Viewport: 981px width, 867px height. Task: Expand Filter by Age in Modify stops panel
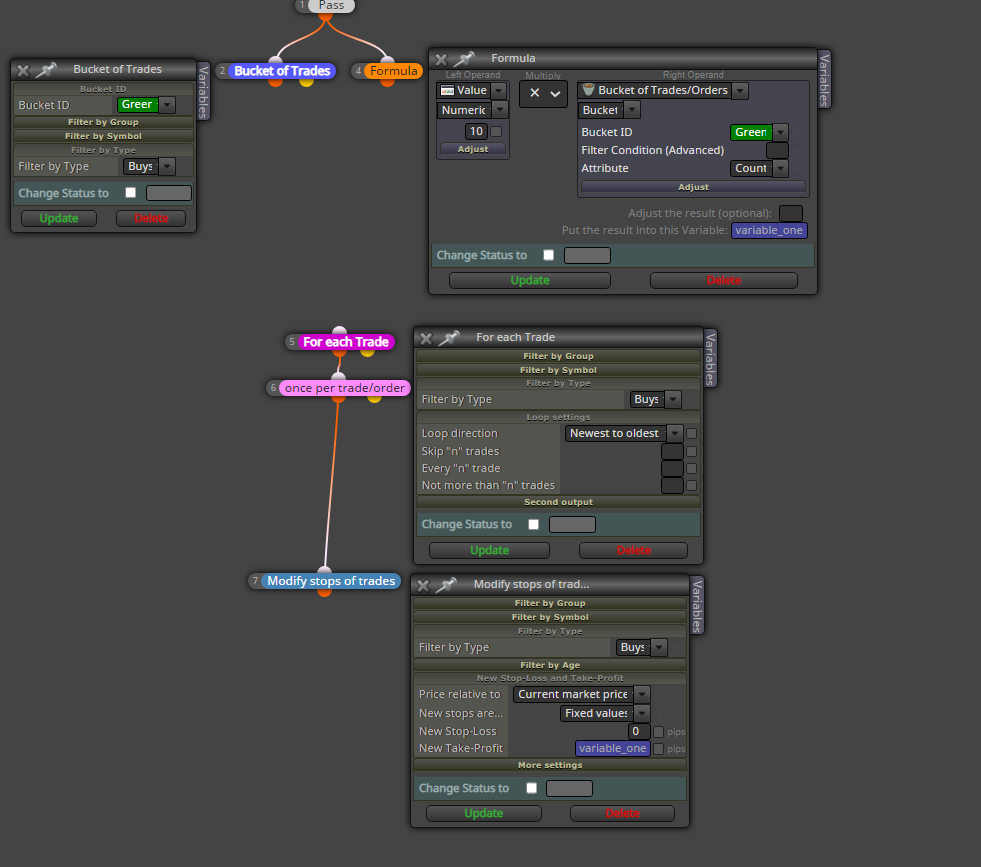point(550,665)
